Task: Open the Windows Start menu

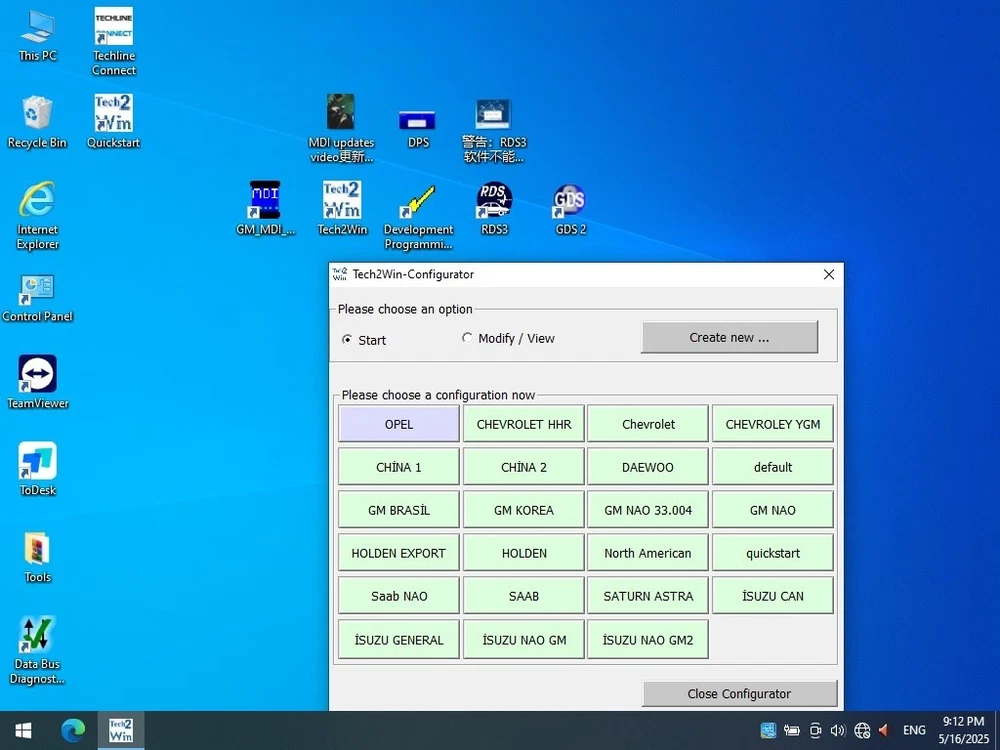Action: pos(22,730)
